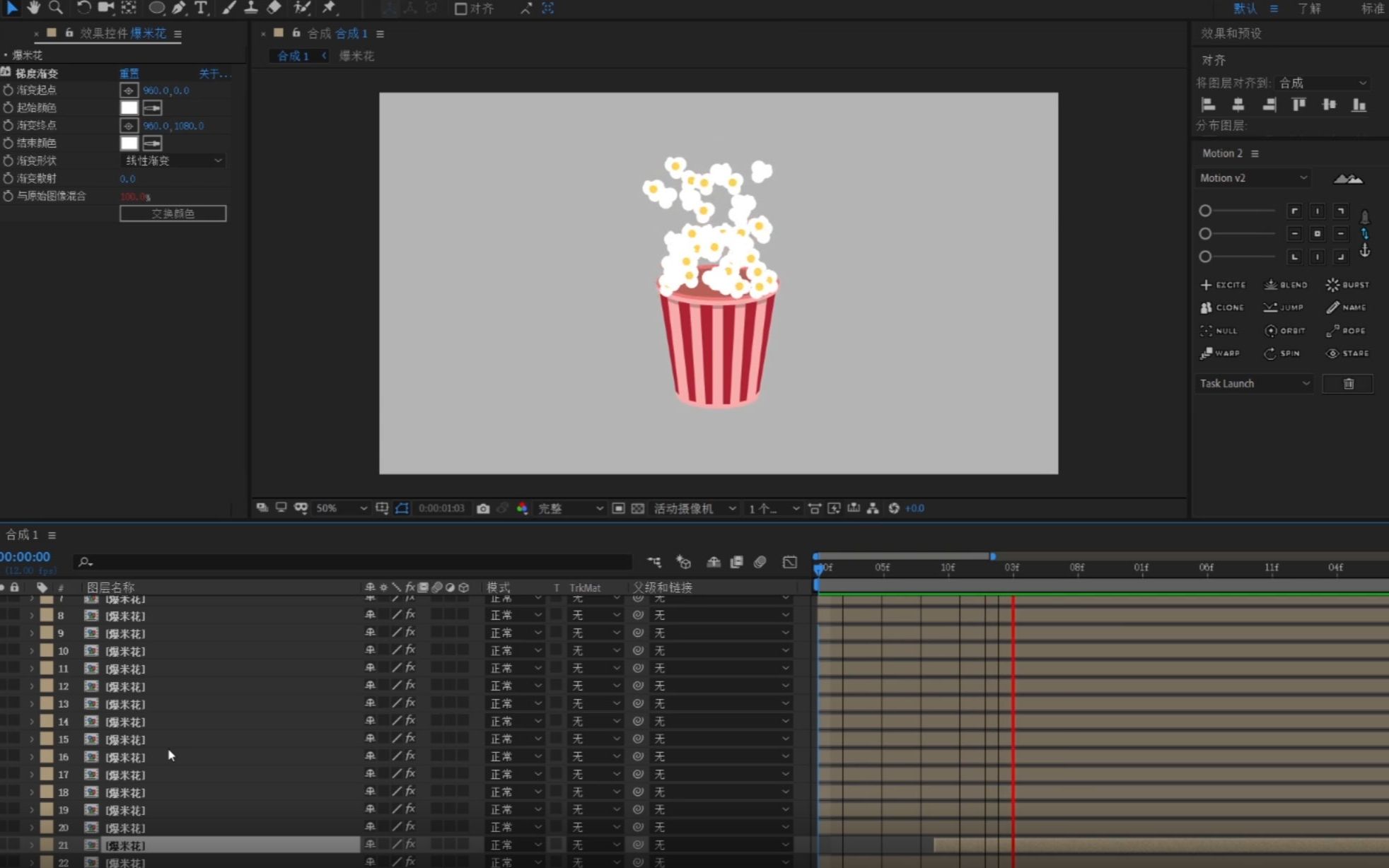Switch to the 合成1 main tab
This screenshot has height=868, width=1389.
[291, 55]
